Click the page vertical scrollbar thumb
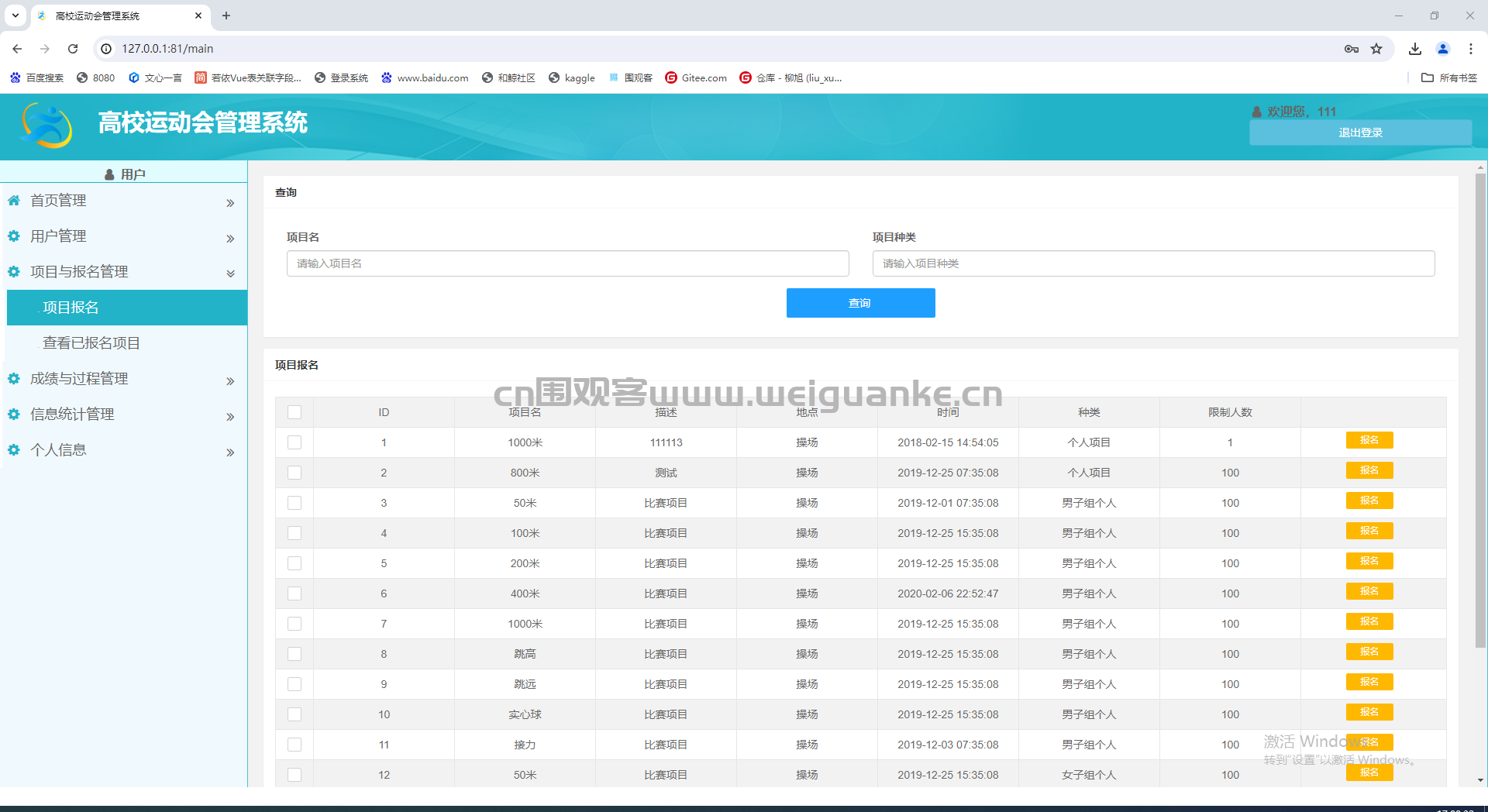This screenshot has width=1488, height=812. 1480,411
